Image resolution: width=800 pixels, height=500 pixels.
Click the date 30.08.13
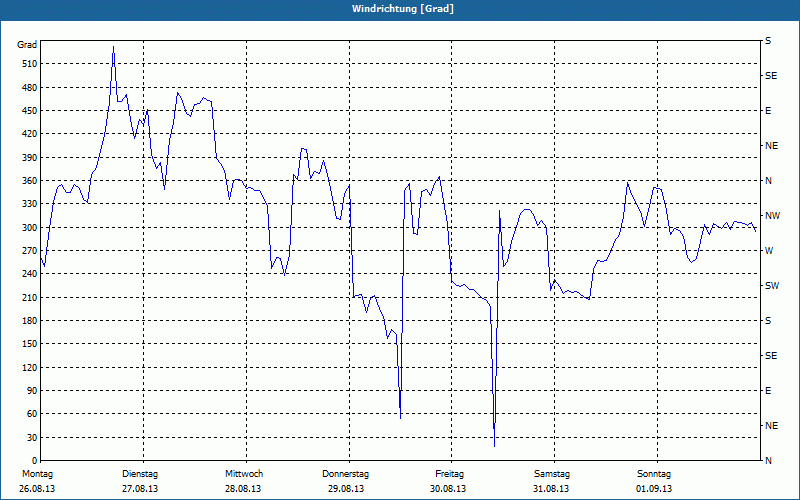pyautogui.click(x=448, y=489)
